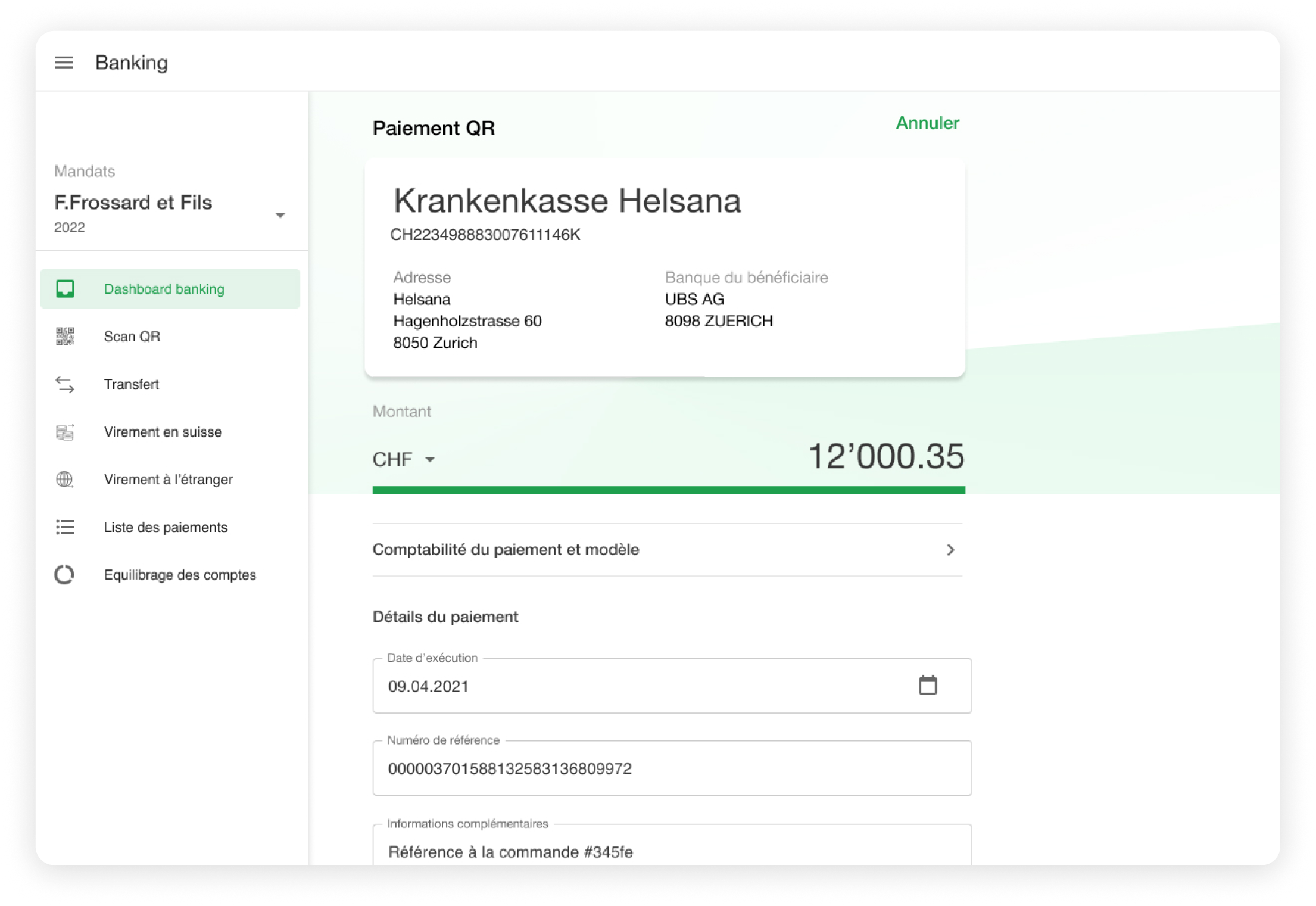The width and height of the screenshot is (1316, 906).
Task: Cancel payment with Annuler
Action: [x=927, y=123]
